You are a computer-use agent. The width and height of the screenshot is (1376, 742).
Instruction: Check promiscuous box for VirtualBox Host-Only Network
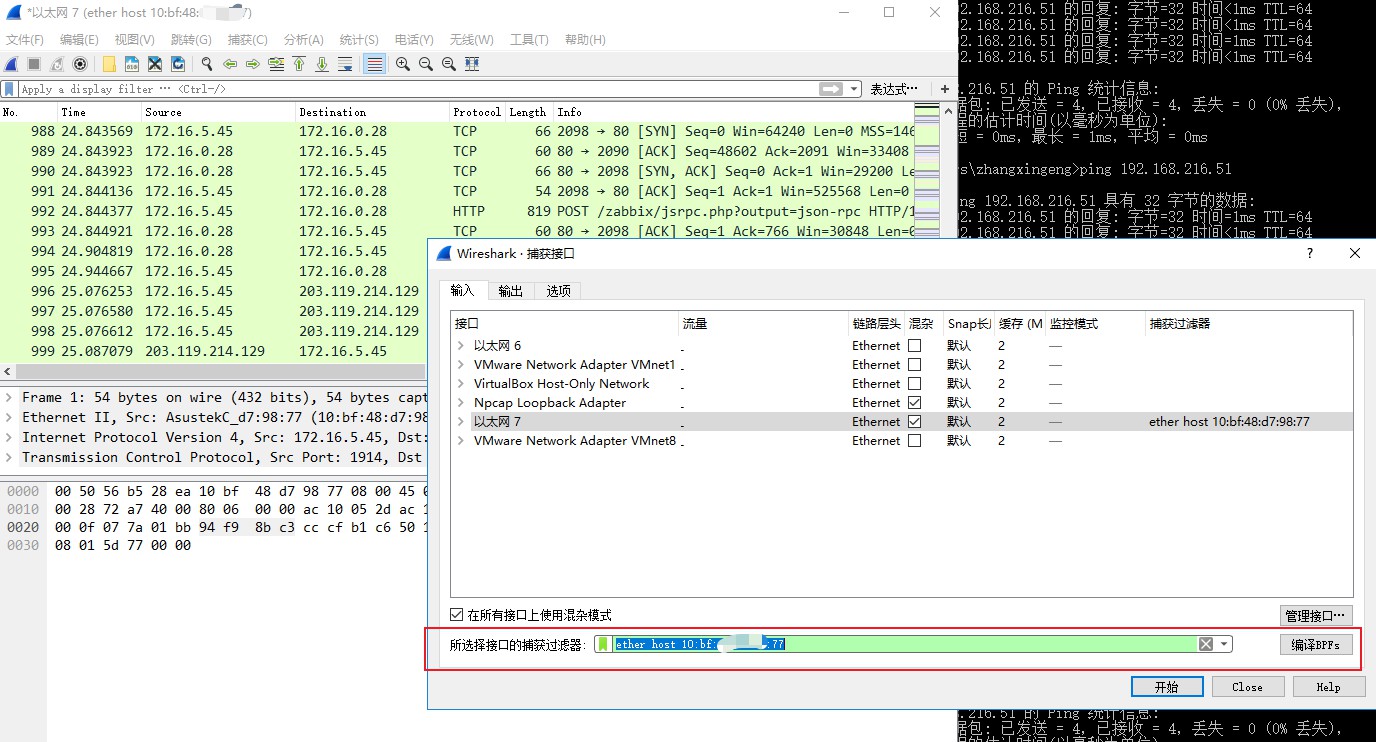914,384
